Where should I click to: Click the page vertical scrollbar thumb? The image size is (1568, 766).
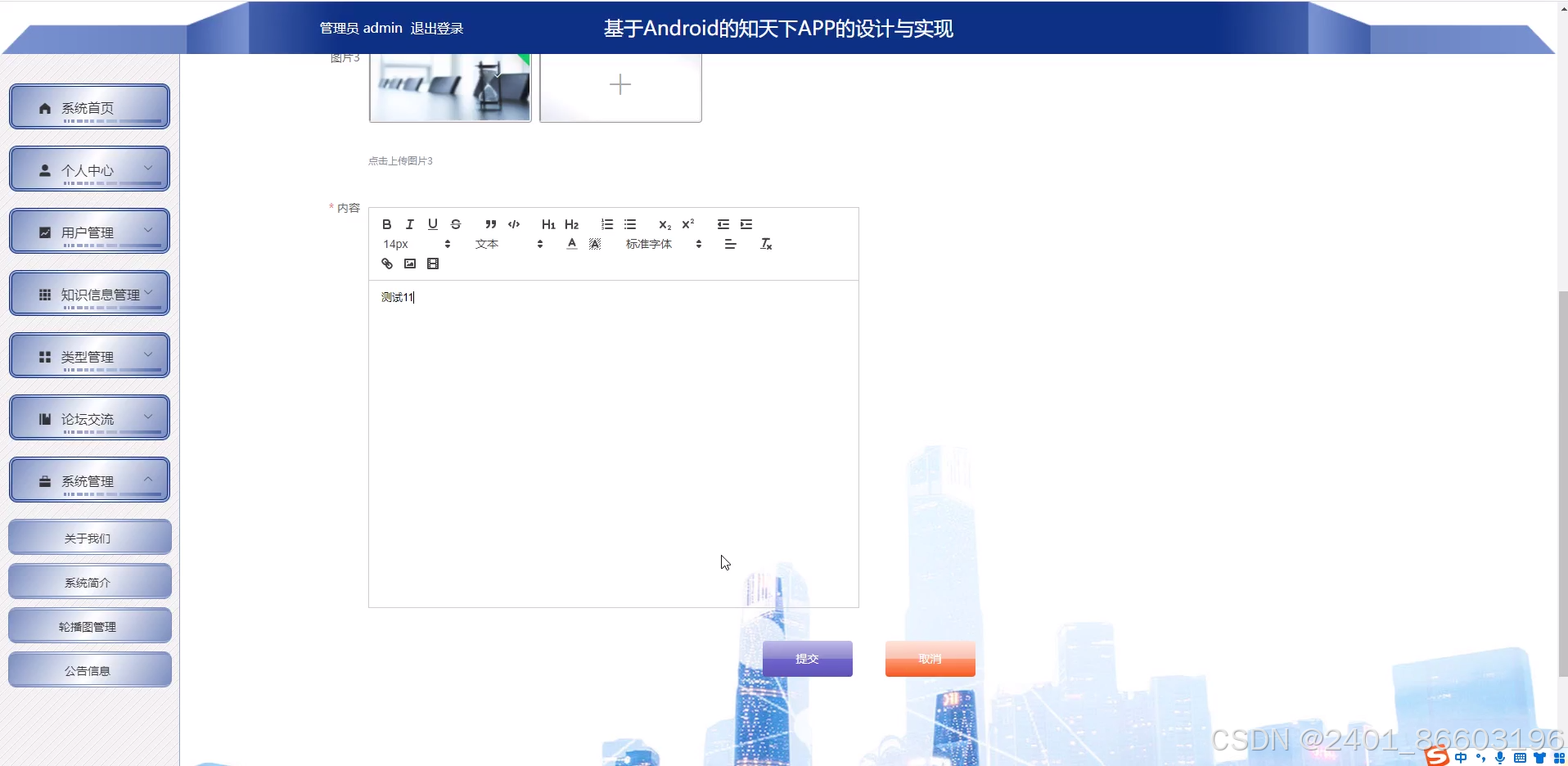[x=1563, y=484]
